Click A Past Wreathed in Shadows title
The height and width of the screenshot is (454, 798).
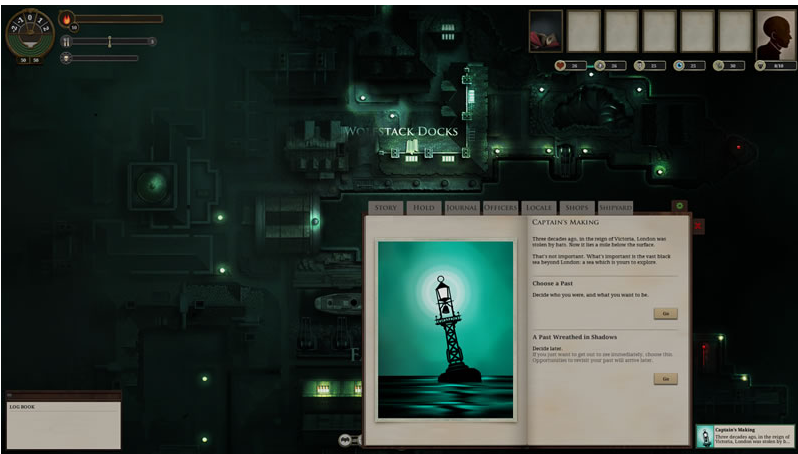pyautogui.click(x=575, y=337)
